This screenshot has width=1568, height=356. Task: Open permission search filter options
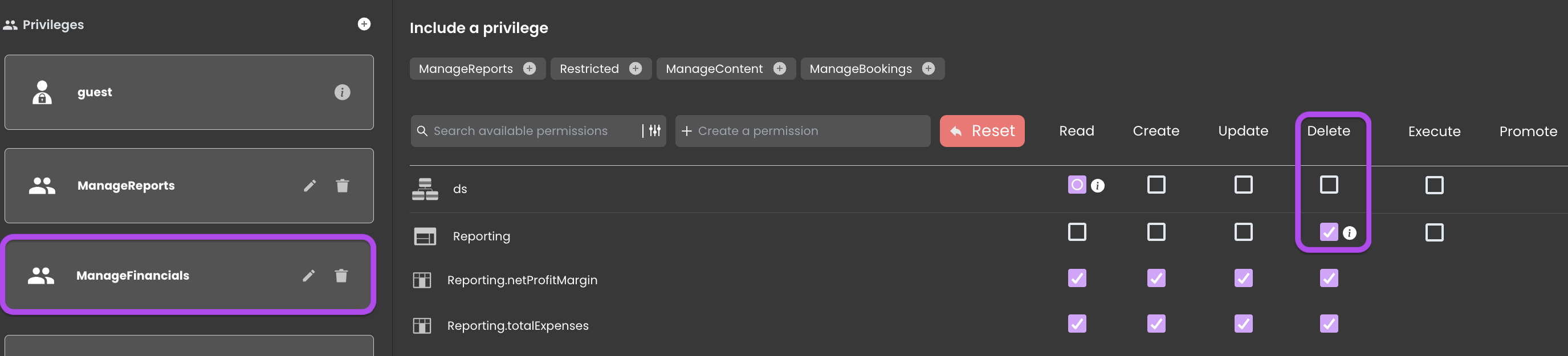[x=655, y=130]
